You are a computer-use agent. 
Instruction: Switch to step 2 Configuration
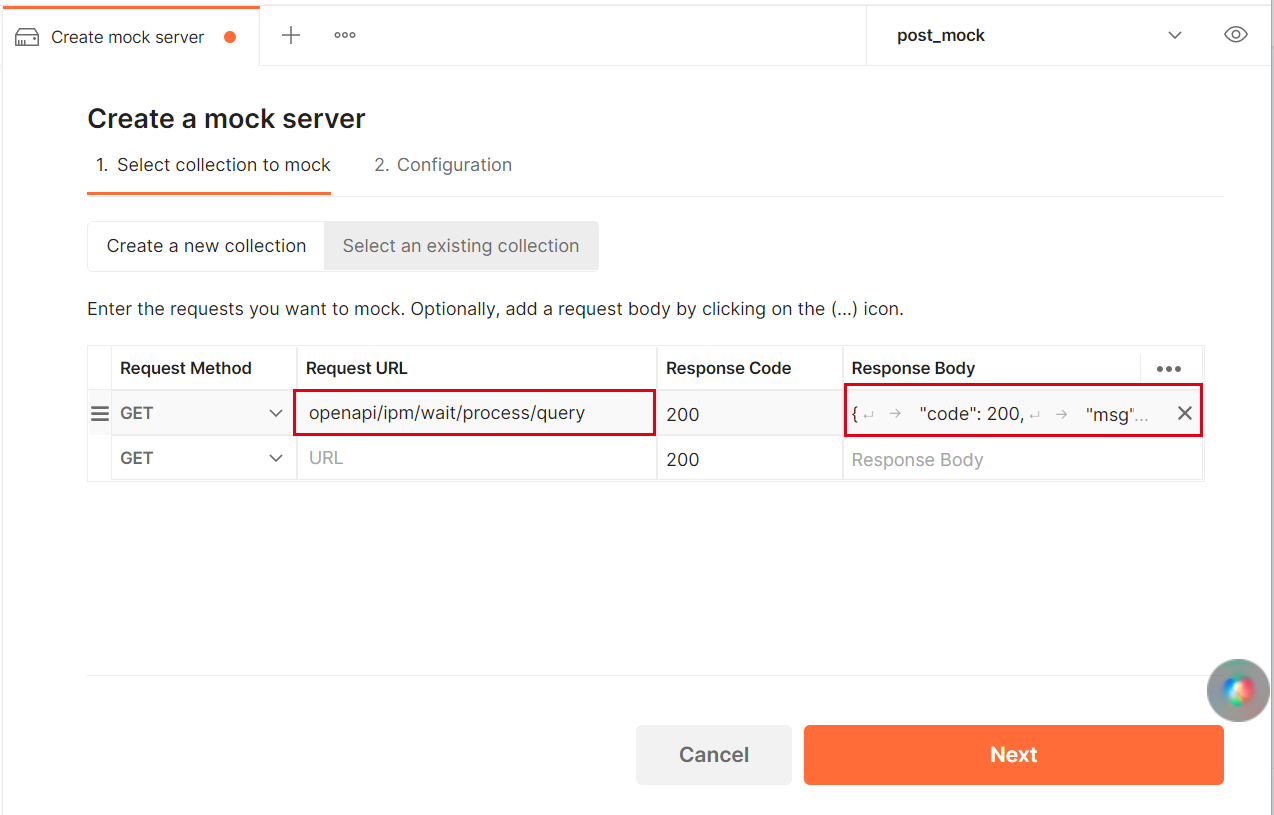click(x=443, y=165)
